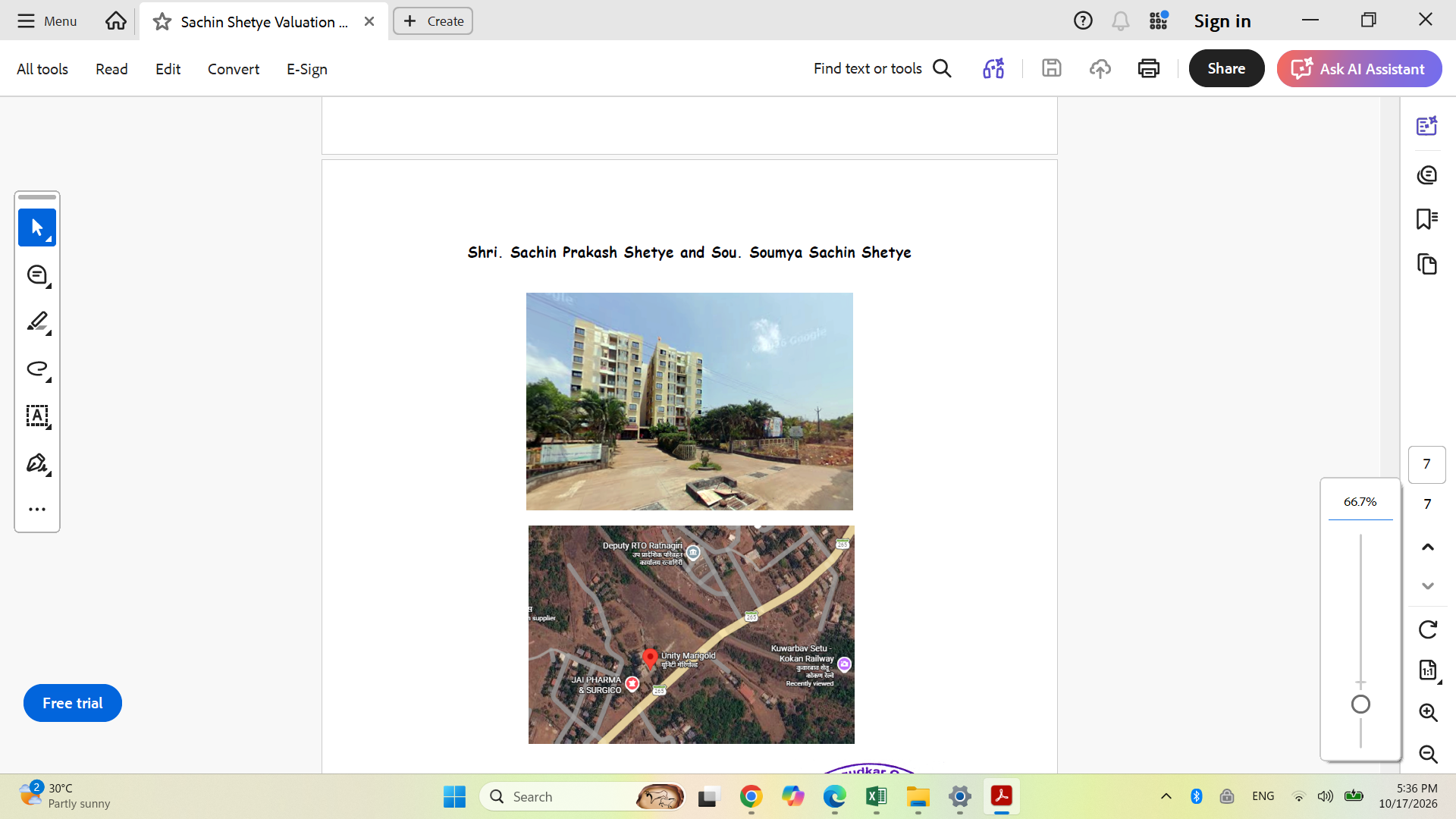This screenshot has width=1456, height=819.
Task: Launch Ask AI Assistant
Action: coord(1359,68)
